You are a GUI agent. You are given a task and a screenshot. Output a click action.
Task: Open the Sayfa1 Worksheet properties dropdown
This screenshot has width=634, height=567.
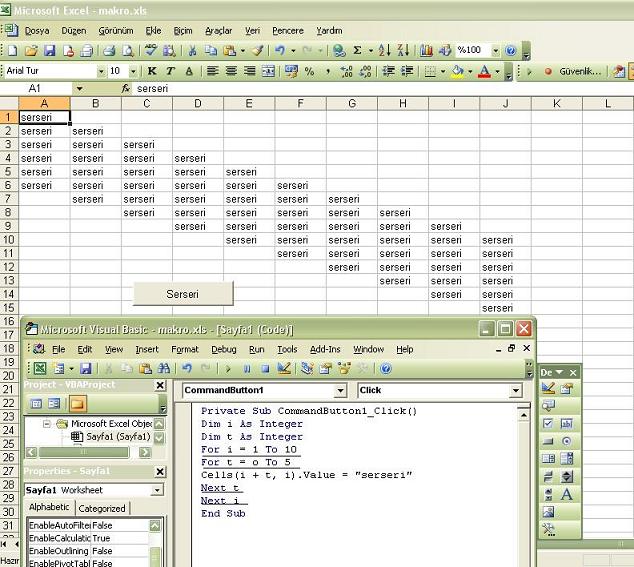click(156, 491)
